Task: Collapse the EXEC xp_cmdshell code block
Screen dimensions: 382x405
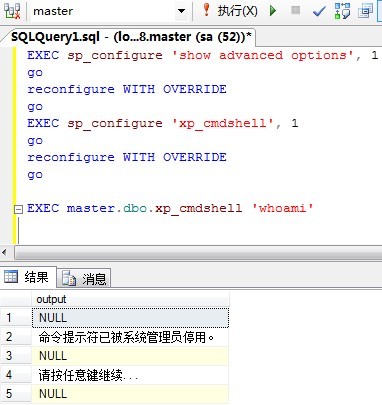Action: point(18,209)
